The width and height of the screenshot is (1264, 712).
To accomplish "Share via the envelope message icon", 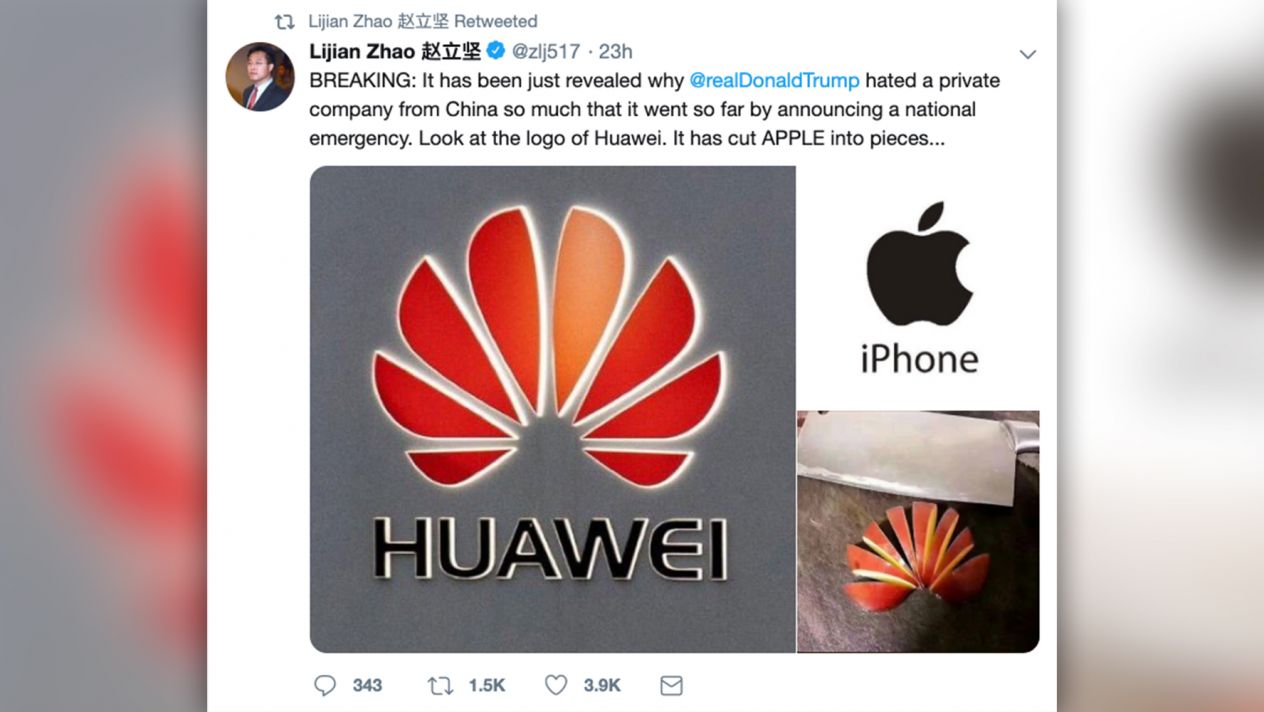I will point(671,685).
